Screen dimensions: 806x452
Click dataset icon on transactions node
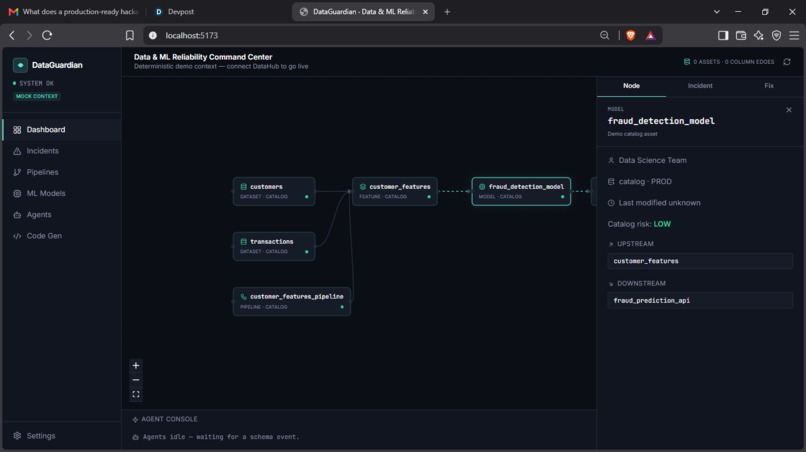pos(244,242)
